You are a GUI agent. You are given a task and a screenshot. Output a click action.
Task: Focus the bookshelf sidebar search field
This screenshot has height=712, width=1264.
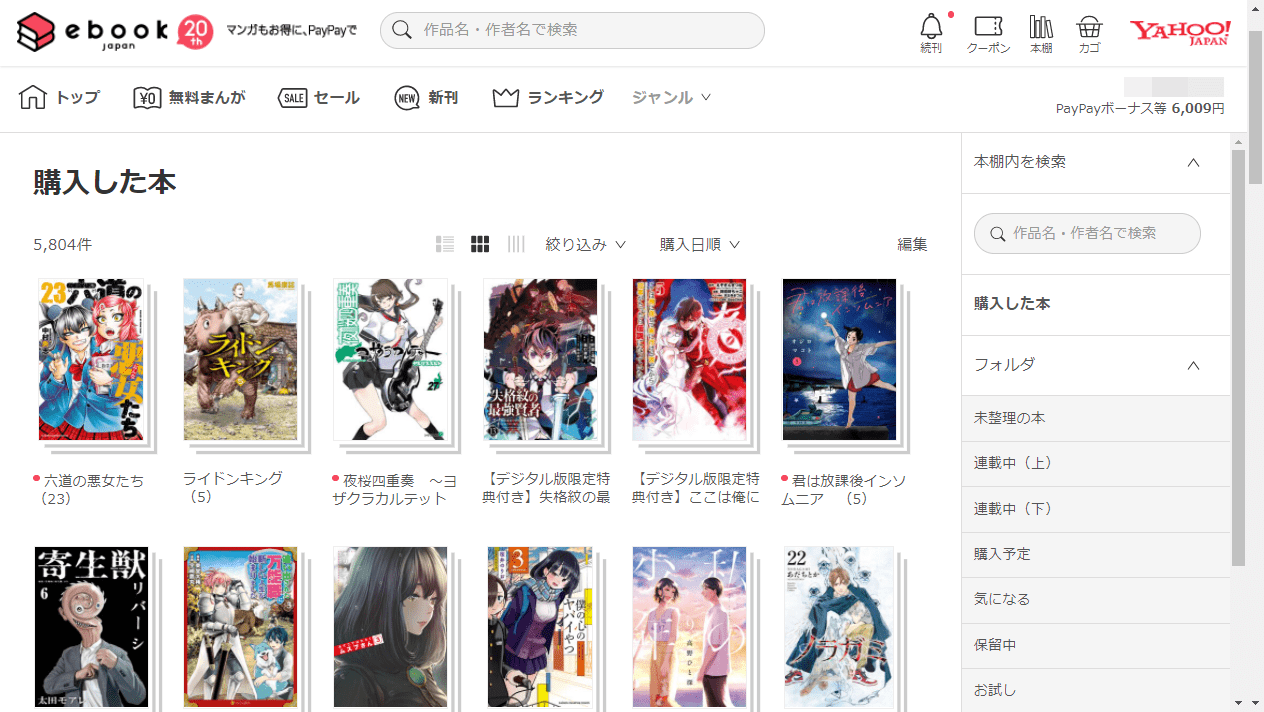[x=1087, y=233]
